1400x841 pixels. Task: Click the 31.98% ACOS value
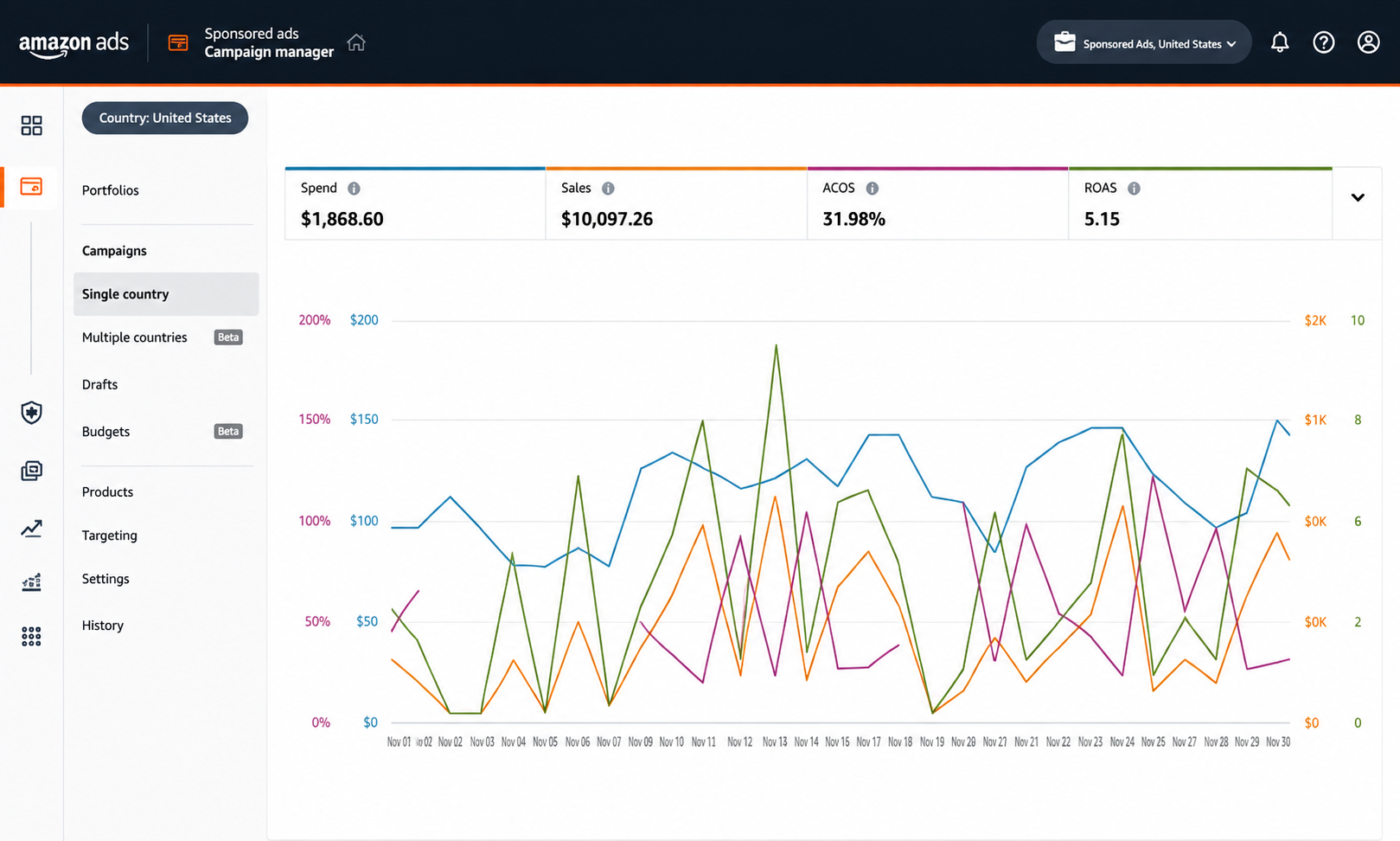(853, 219)
